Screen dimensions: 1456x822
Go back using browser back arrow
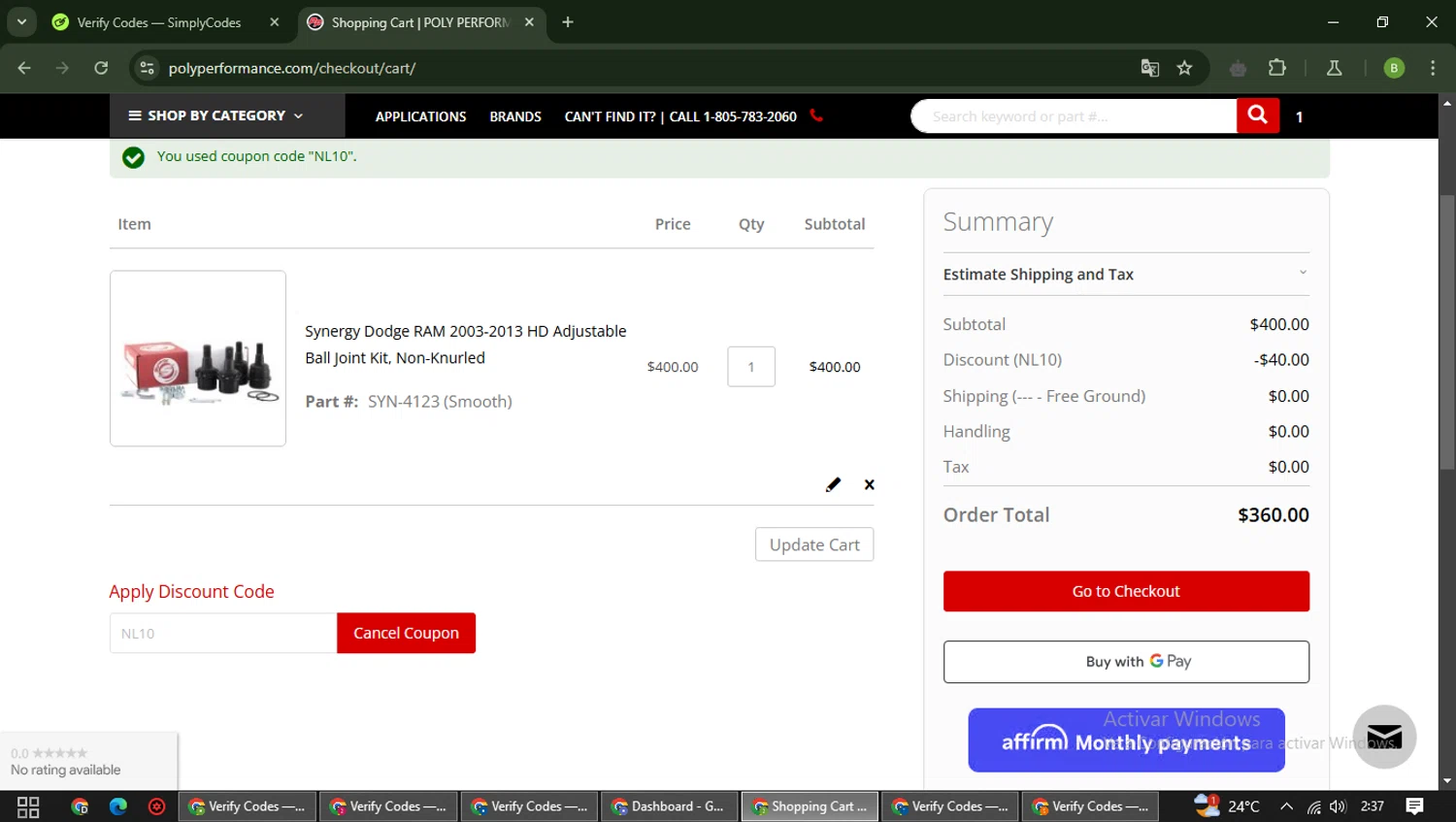(x=24, y=68)
